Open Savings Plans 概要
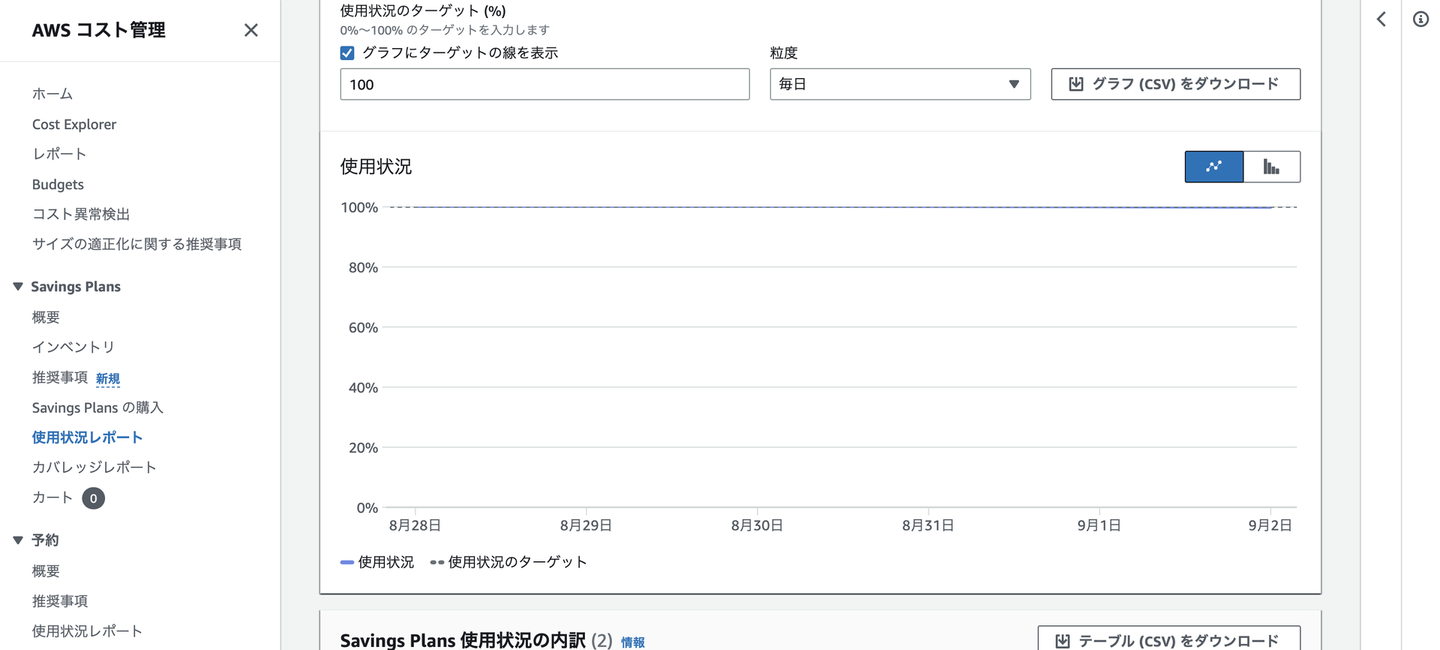This screenshot has height=650, width=1440. pos(46,317)
